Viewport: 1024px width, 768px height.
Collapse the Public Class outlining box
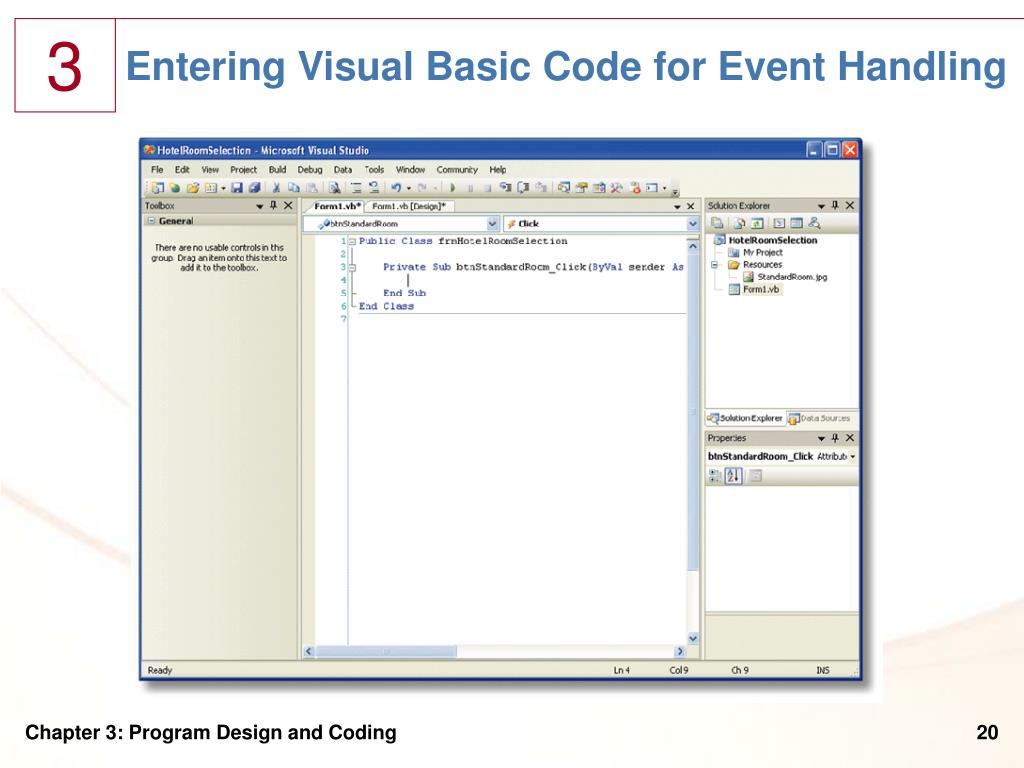(352, 241)
